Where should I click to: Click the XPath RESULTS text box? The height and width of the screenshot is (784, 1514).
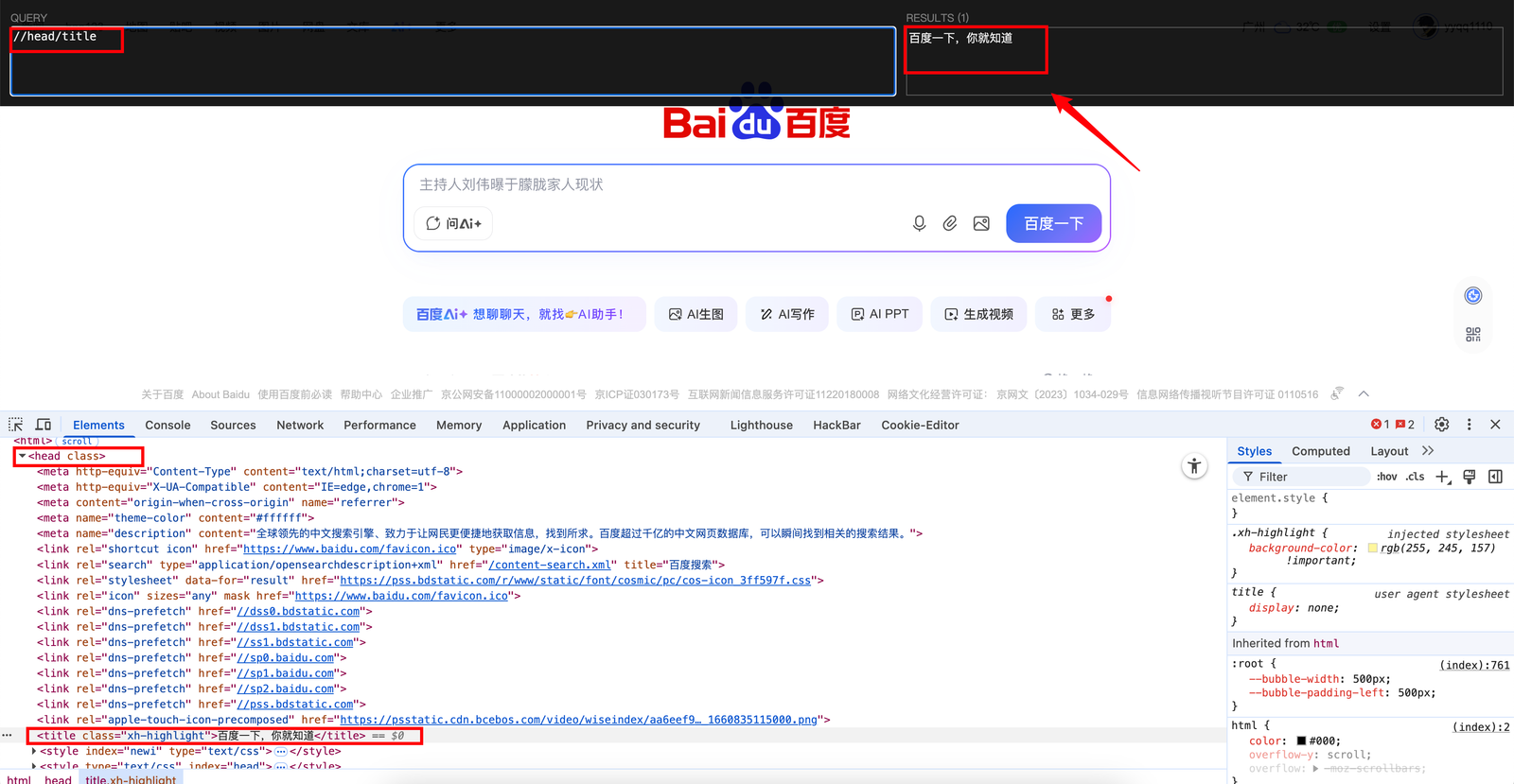click(1205, 61)
